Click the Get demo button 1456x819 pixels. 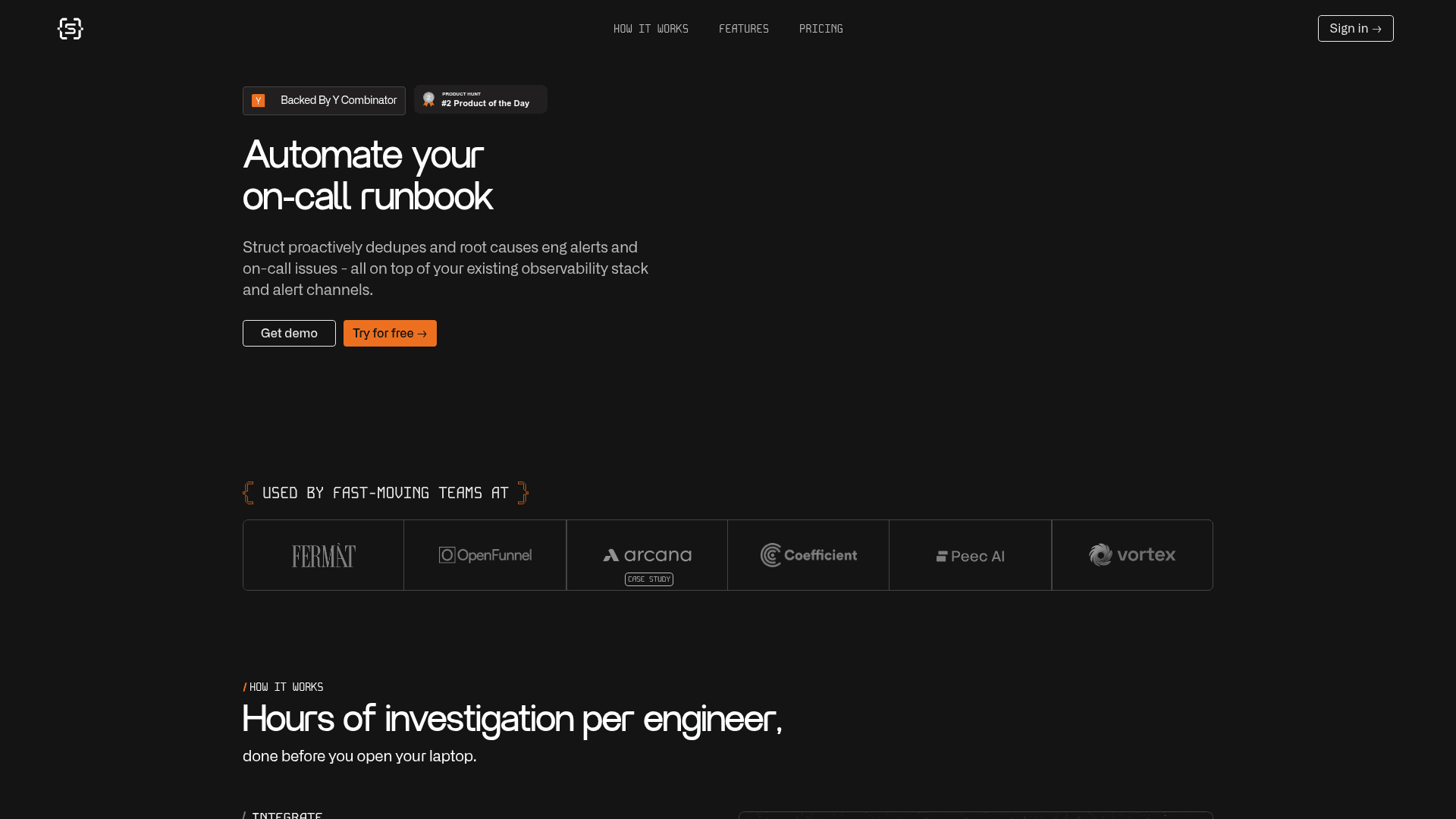[289, 334]
